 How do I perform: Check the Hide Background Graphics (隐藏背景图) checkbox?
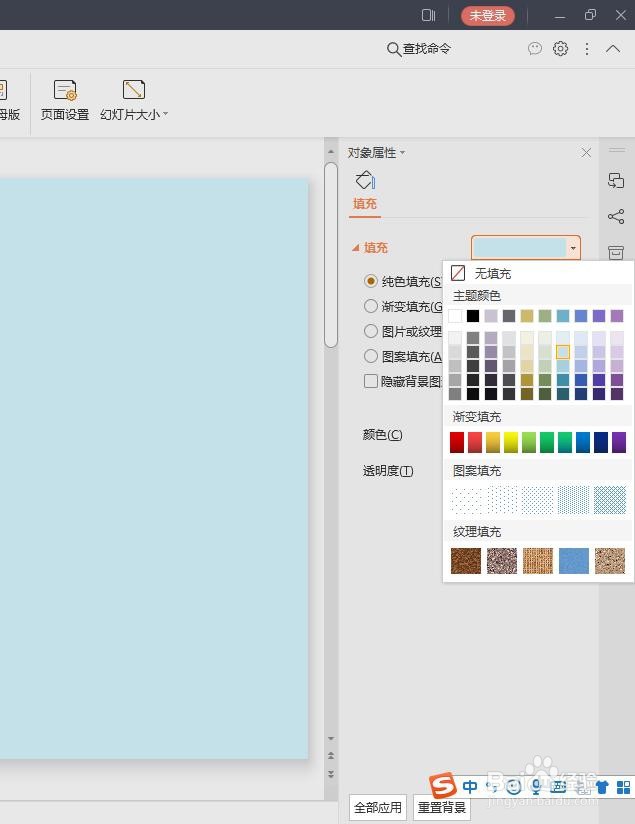(371, 381)
